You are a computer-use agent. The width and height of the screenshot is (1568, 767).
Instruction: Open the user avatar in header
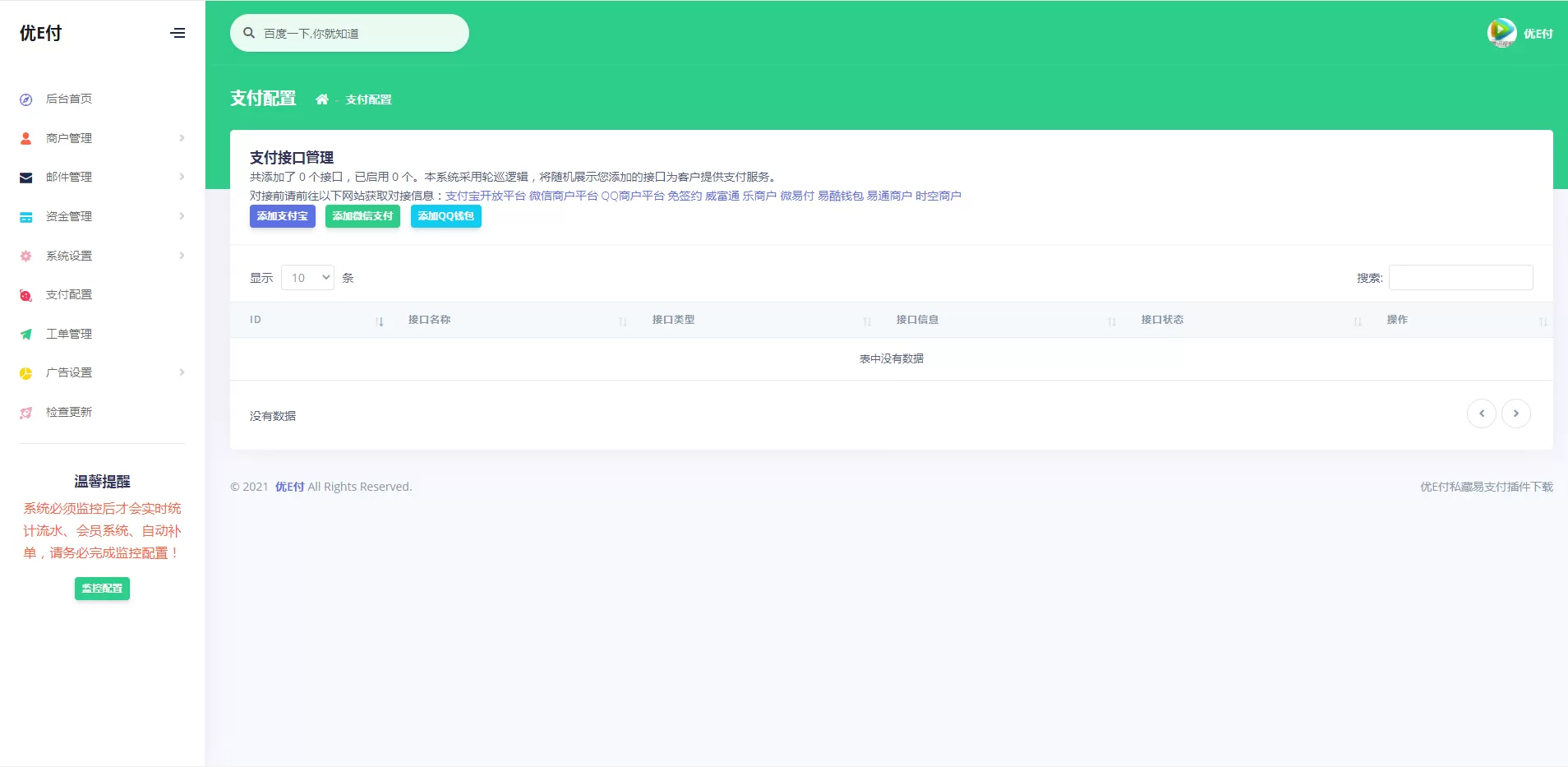coord(1501,33)
